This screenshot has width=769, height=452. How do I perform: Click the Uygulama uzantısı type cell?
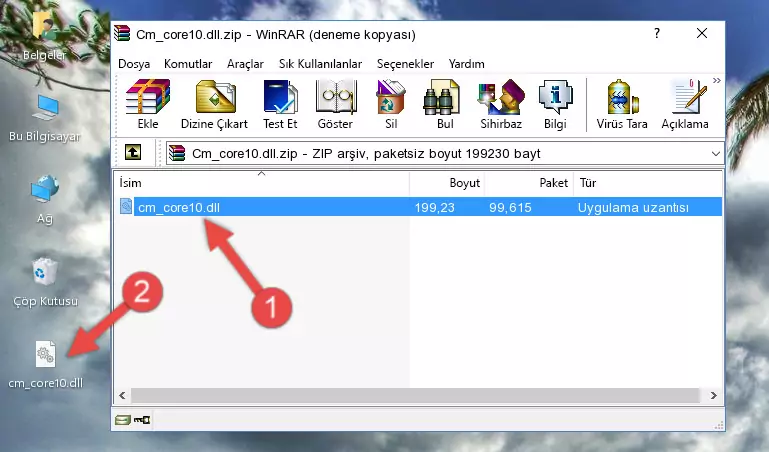(x=633, y=207)
